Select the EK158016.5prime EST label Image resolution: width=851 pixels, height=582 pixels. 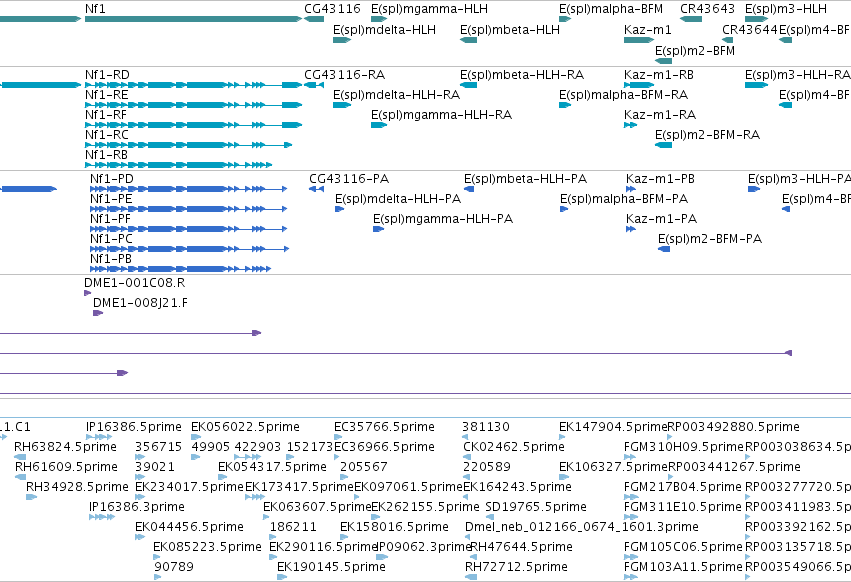click(395, 527)
